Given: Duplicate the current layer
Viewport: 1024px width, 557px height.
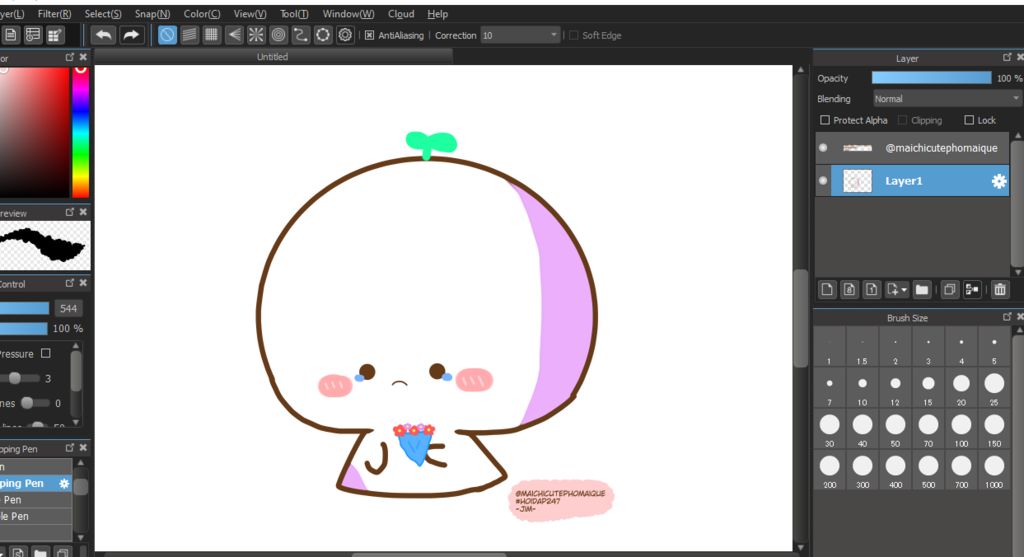Looking at the screenshot, I should tap(950, 290).
